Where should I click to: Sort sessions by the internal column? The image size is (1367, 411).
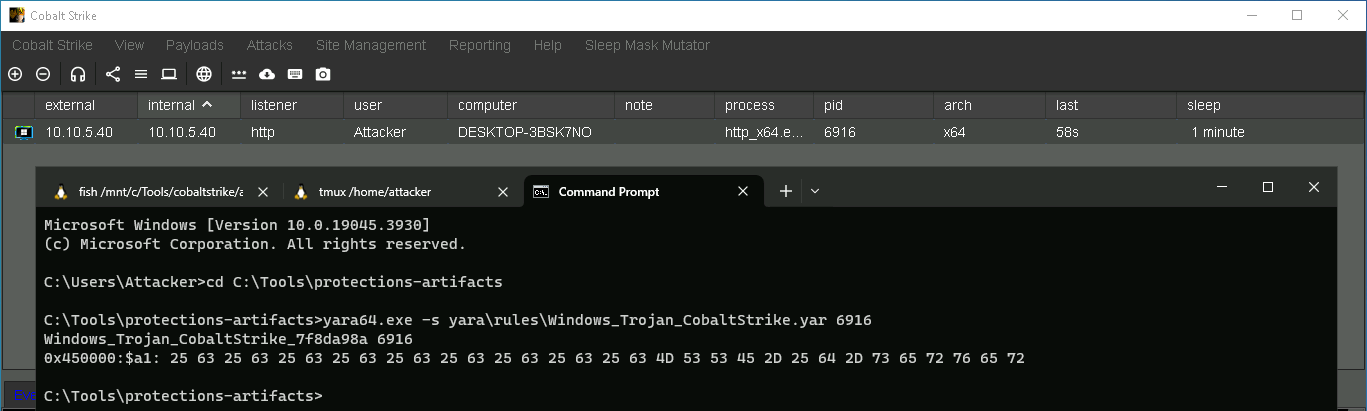[x=180, y=105]
